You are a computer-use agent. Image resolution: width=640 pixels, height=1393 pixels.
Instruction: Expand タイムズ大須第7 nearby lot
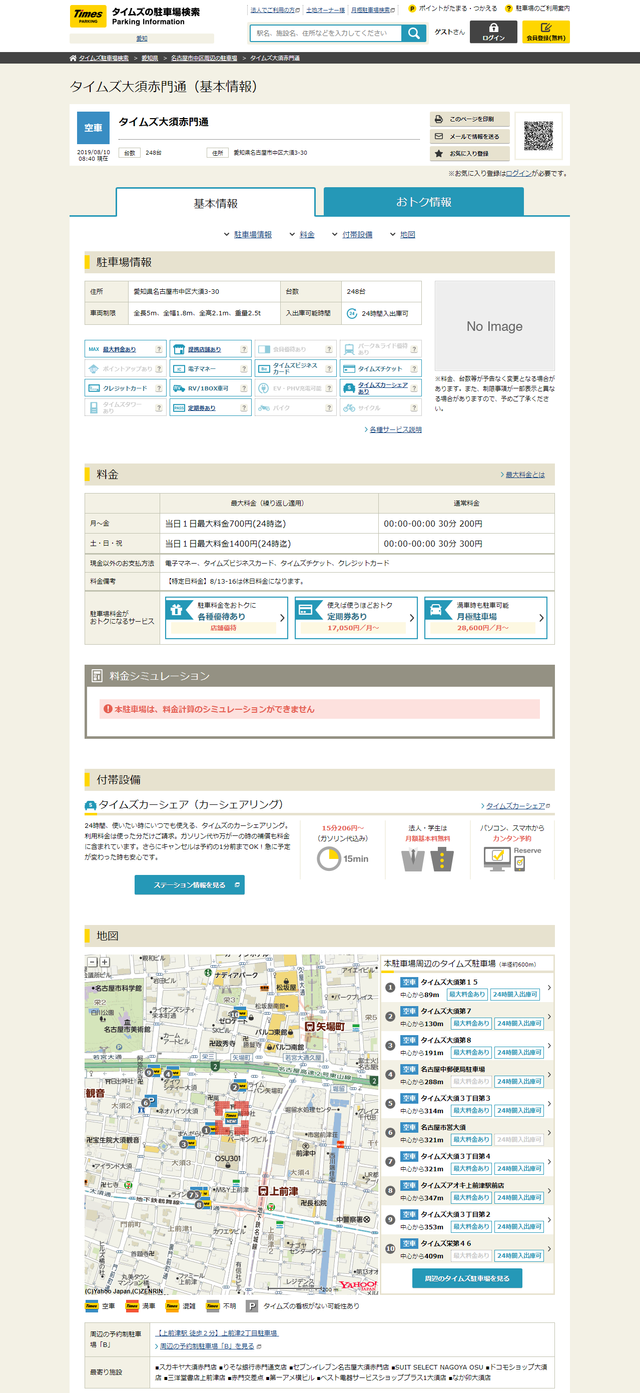469,1017
